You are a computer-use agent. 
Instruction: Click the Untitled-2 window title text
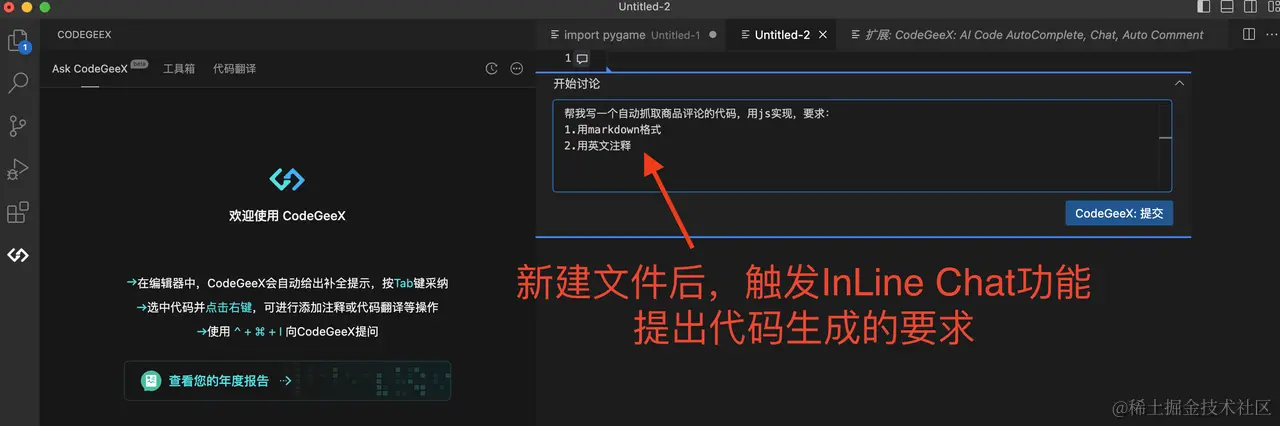(x=644, y=7)
